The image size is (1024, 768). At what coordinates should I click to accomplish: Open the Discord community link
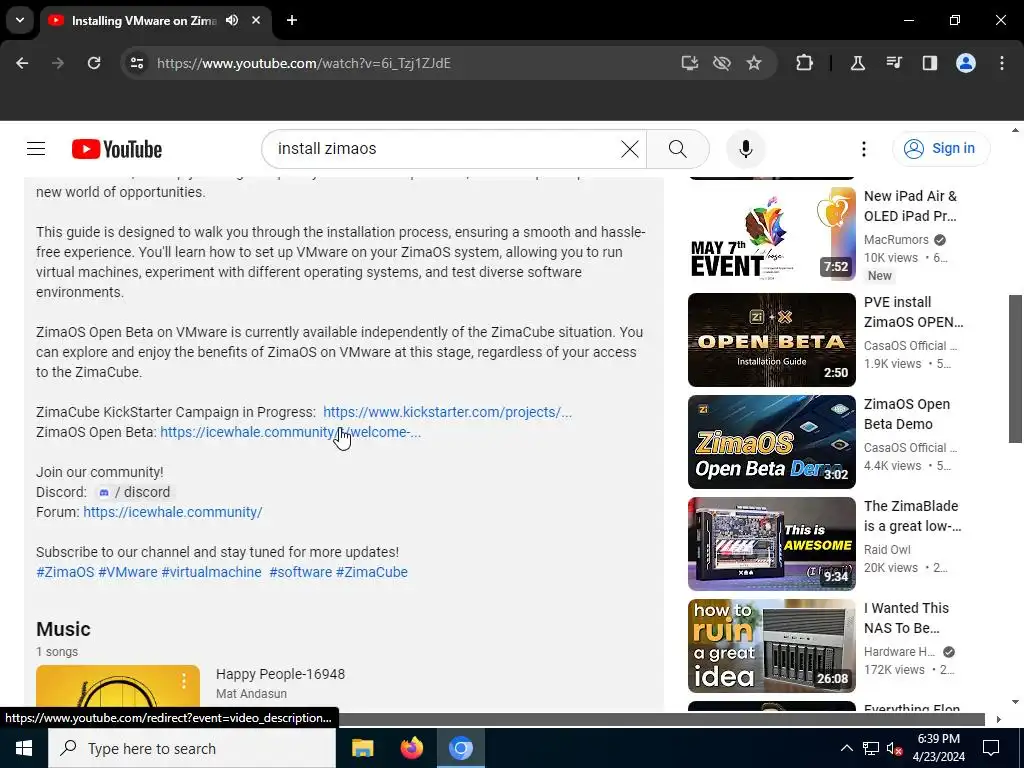pos(134,492)
